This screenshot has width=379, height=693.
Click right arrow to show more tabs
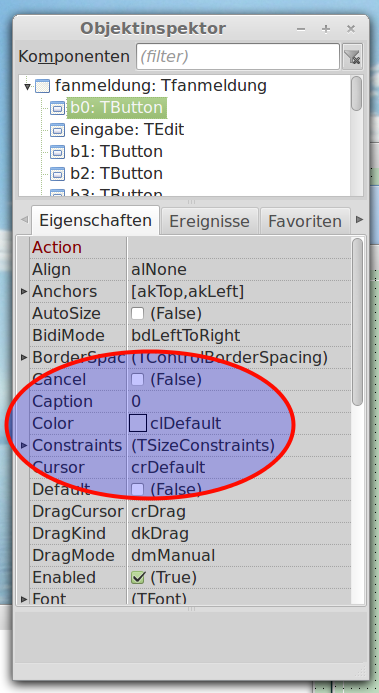(x=360, y=220)
